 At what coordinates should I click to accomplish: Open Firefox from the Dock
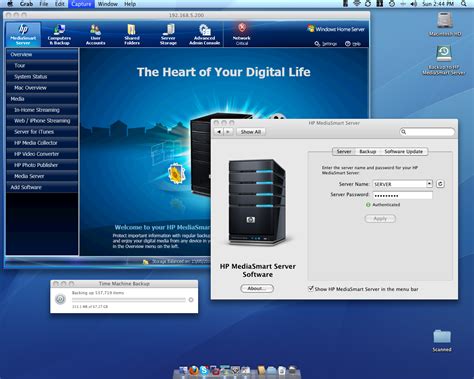pyautogui.click(x=194, y=370)
